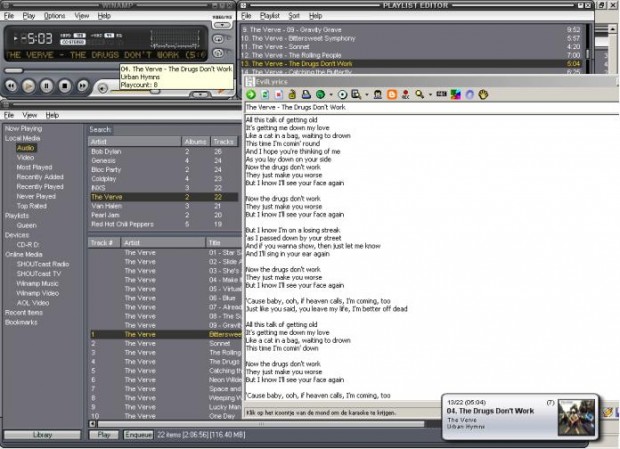
Task: Open the File menu in Playlist Editor
Action: (x=246, y=16)
